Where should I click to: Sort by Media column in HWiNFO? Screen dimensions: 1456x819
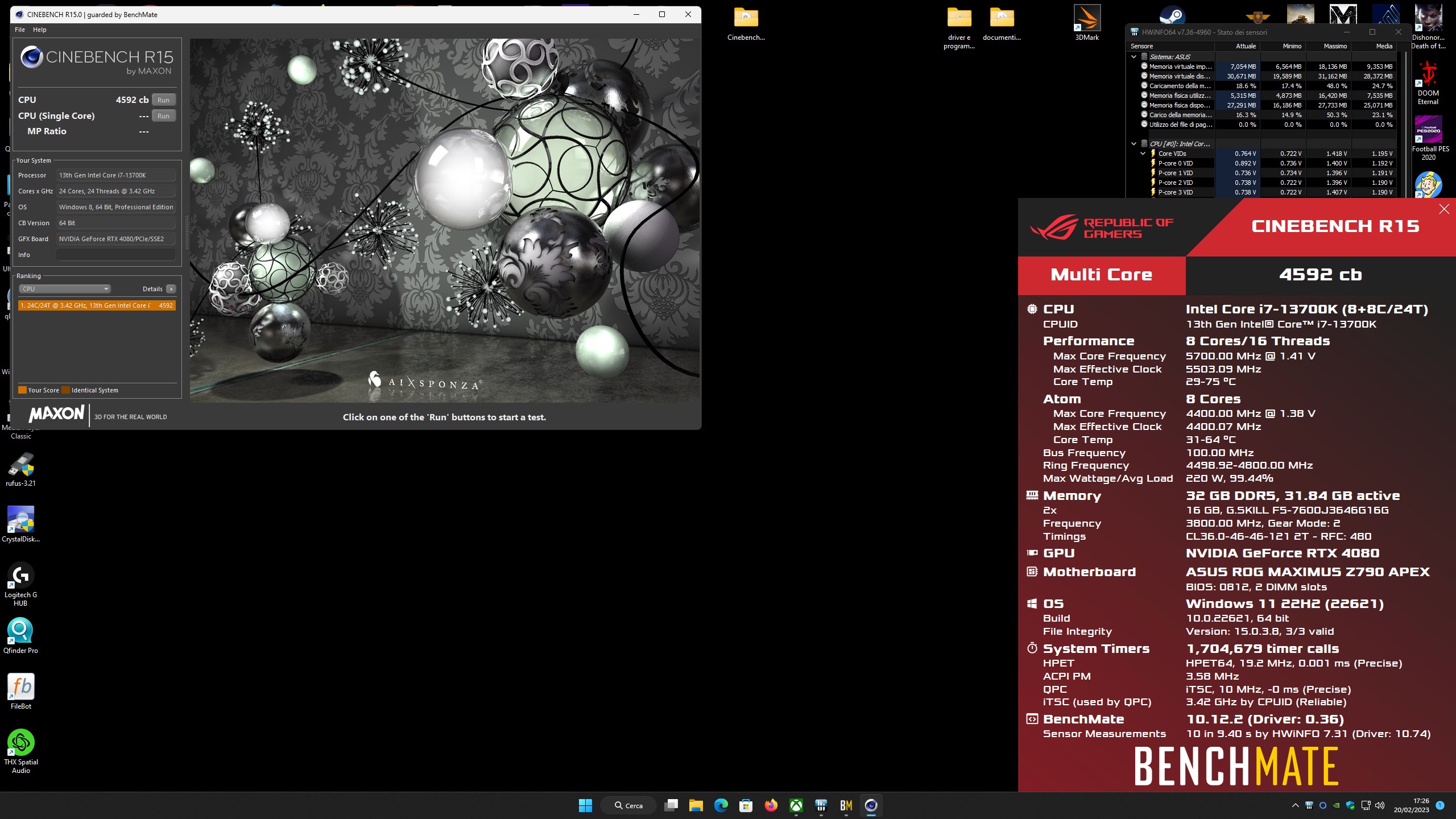pos(1374,46)
